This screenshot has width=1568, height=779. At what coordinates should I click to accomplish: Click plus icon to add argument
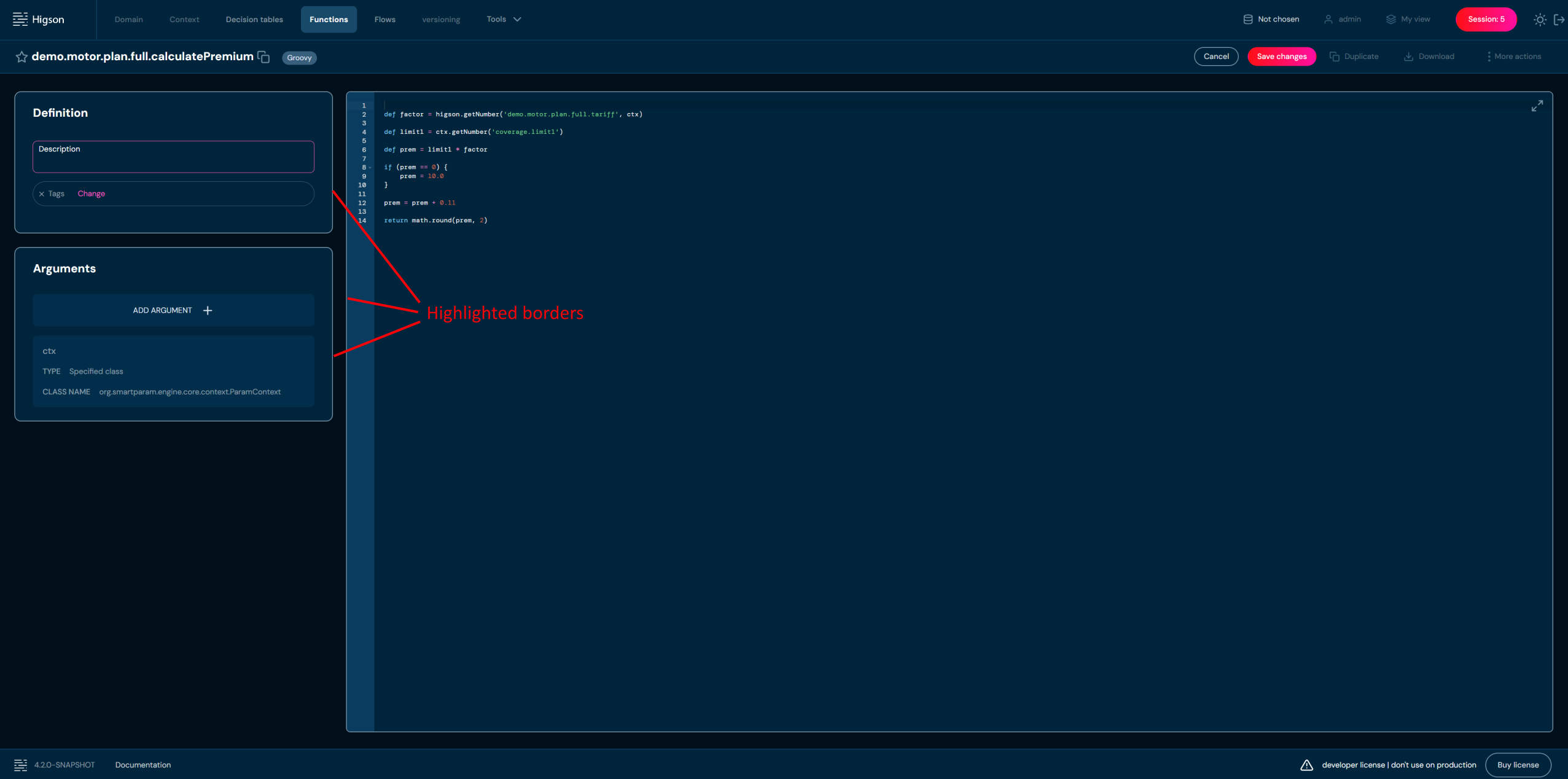208,311
